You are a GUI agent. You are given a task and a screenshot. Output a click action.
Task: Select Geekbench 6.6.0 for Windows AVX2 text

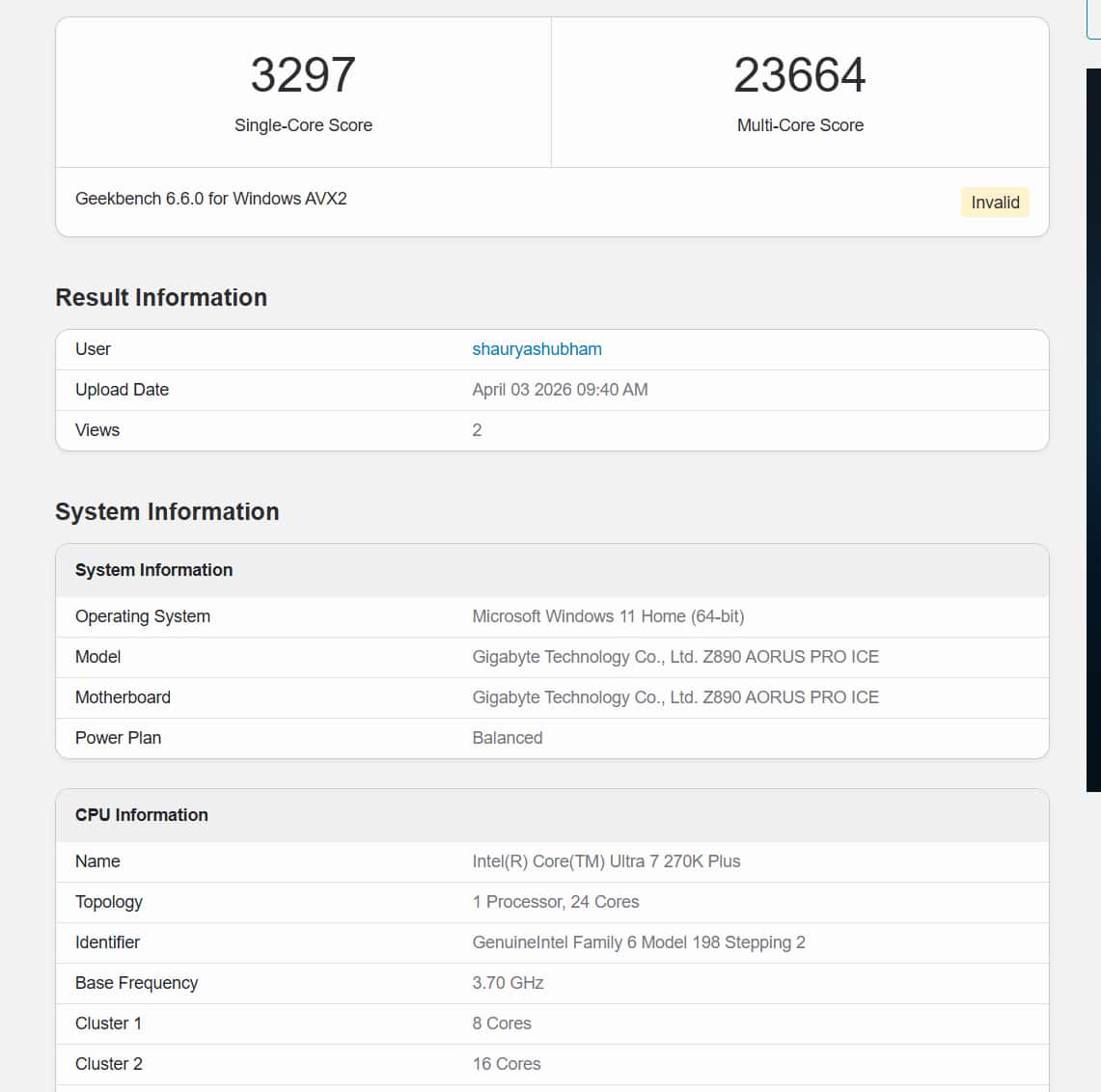click(x=211, y=199)
